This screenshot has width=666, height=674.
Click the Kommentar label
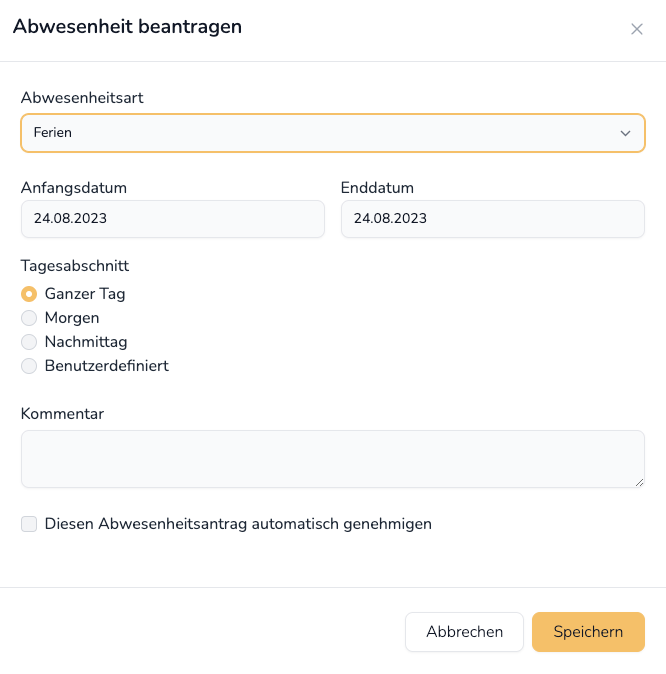(62, 414)
